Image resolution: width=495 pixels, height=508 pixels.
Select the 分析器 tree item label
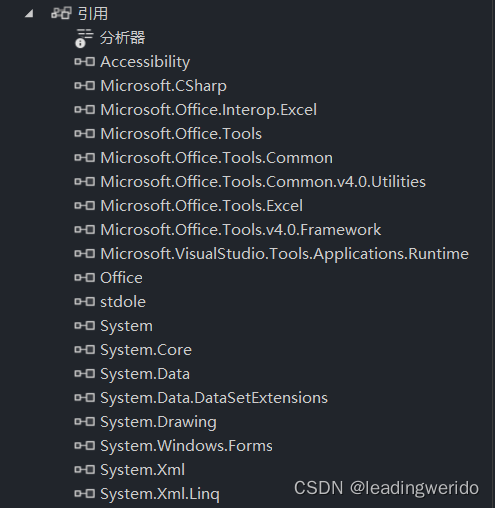(x=123, y=38)
